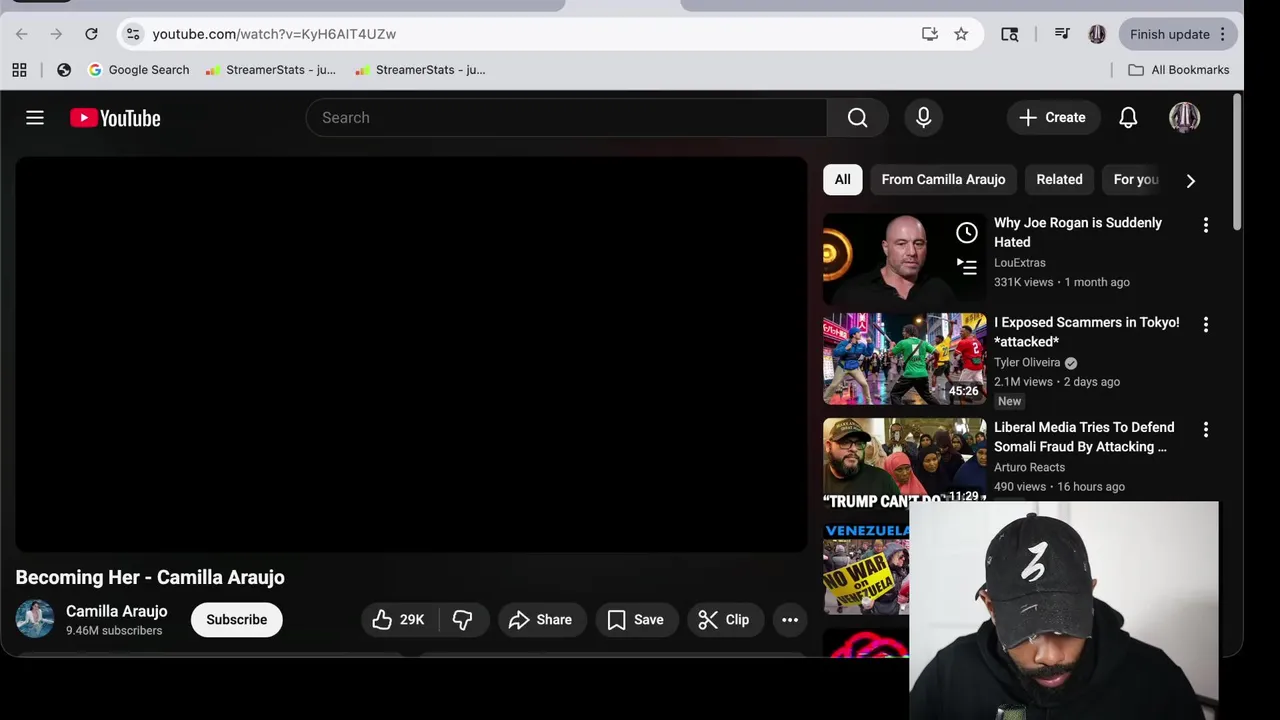Screen dimensions: 1280x720
Task: Open the Joe Rogan video thumbnail
Action: tap(904, 259)
